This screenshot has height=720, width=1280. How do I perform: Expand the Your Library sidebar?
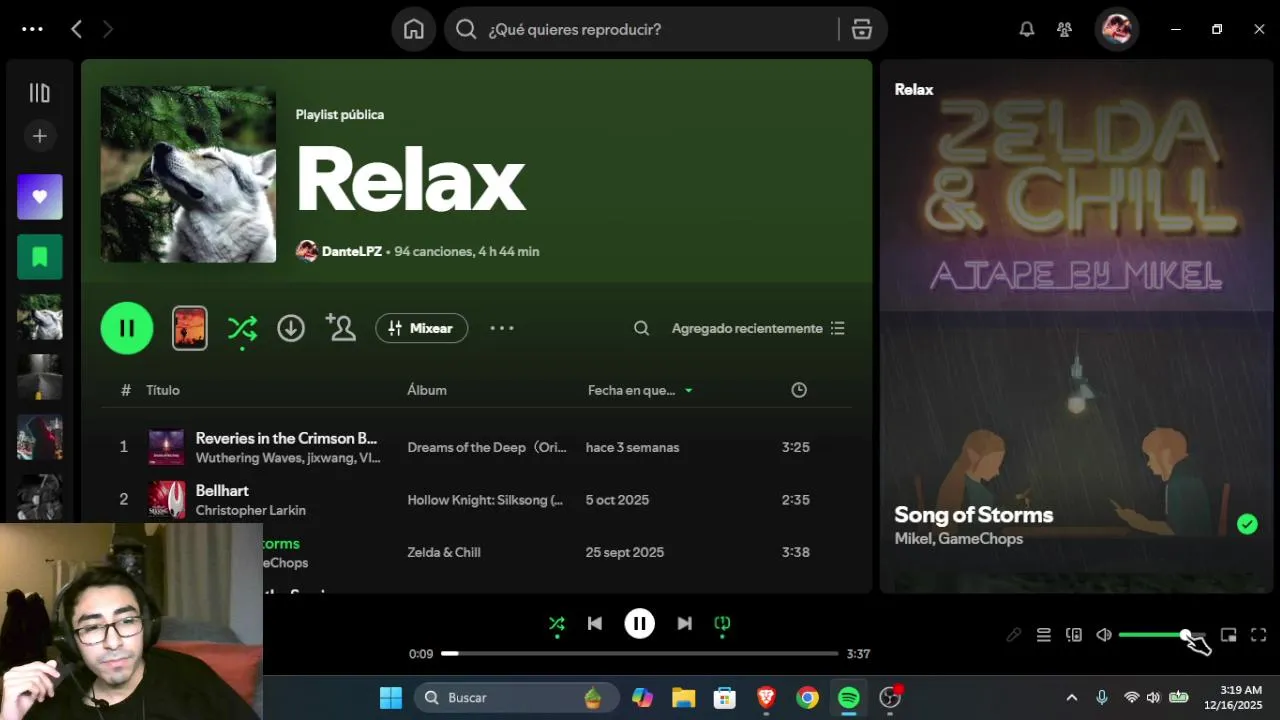click(40, 93)
